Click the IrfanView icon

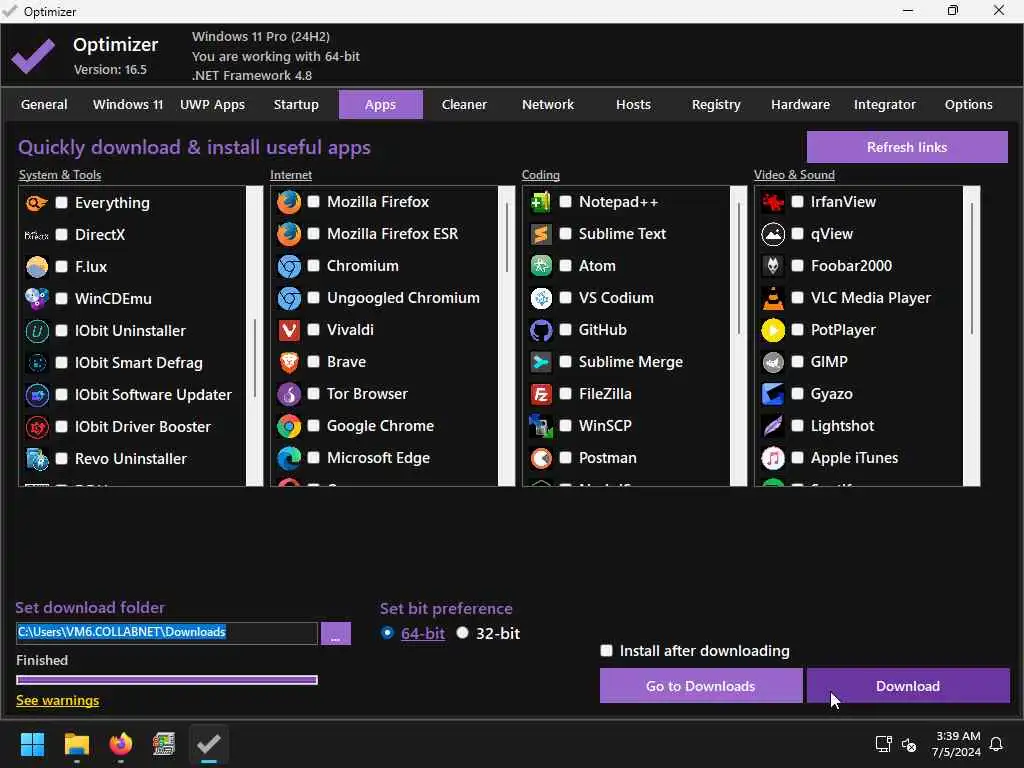pos(773,202)
